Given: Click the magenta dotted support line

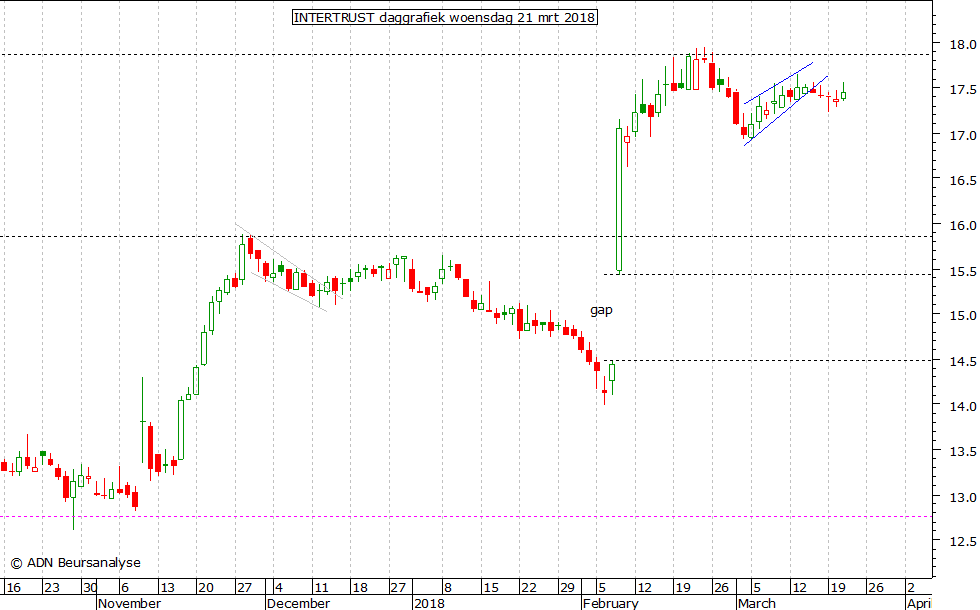Looking at the screenshot, I should 466,517.
